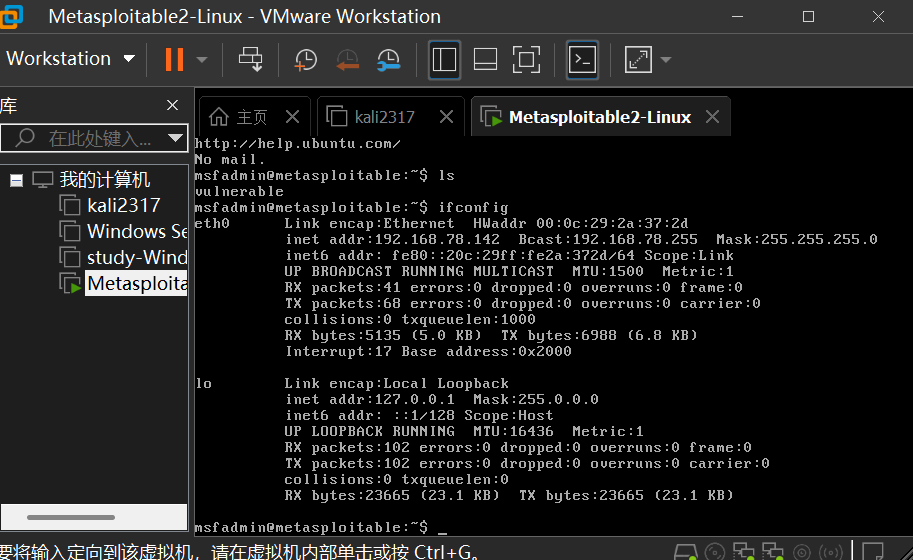The image size is (913, 560).
Task: Click the VMware Workstation logo icon
Action: 10,16
